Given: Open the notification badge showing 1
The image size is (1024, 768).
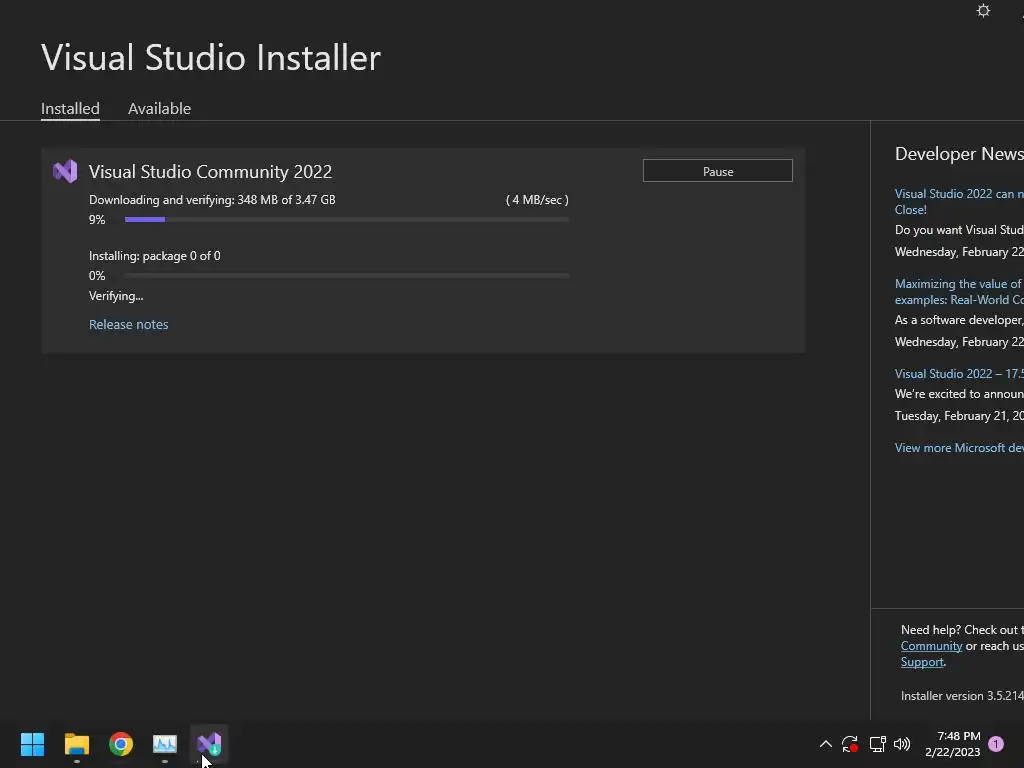Looking at the screenshot, I should (x=996, y=744).
